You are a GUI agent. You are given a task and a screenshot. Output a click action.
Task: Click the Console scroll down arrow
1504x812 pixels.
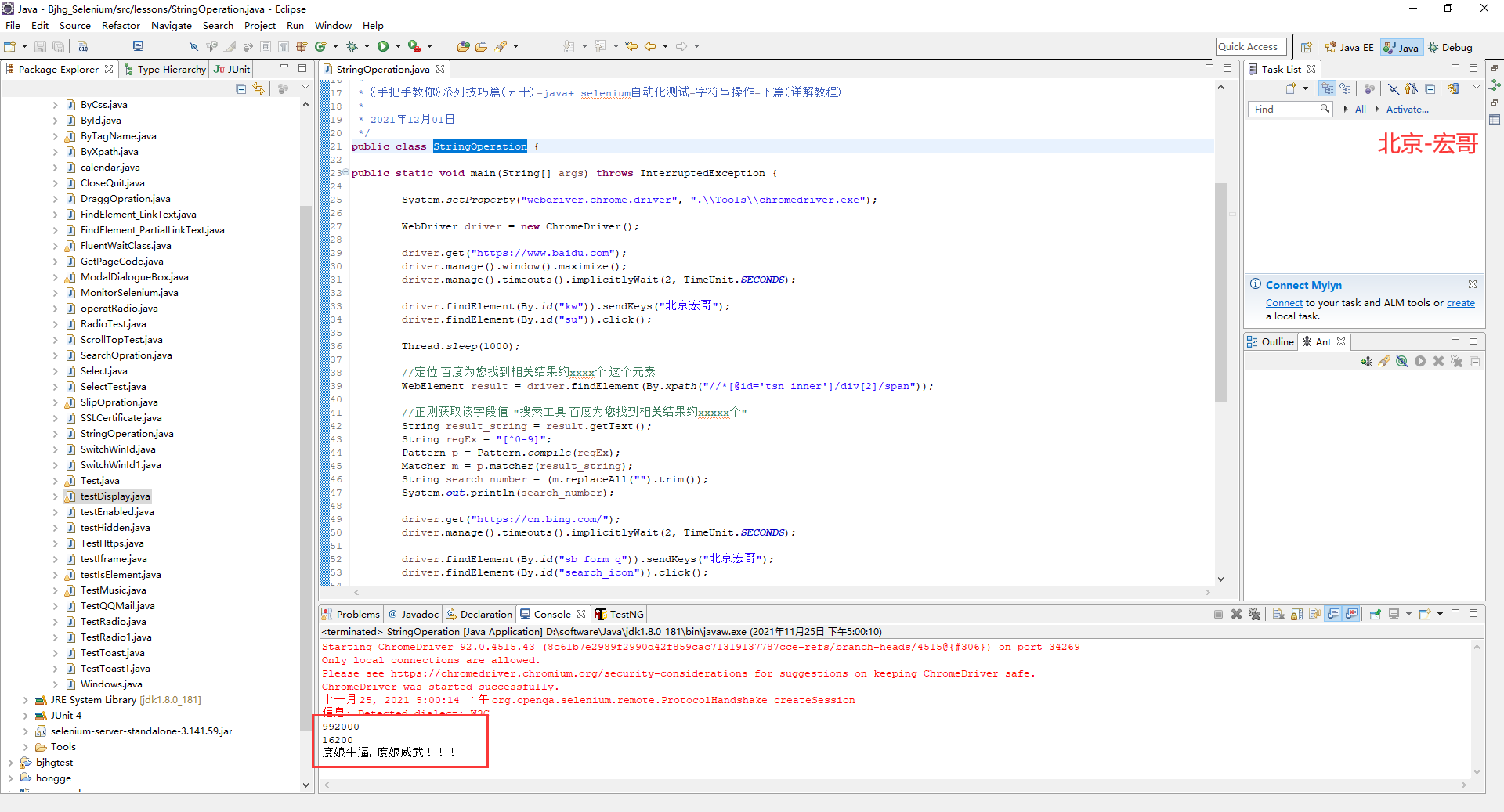(1477, 772)
